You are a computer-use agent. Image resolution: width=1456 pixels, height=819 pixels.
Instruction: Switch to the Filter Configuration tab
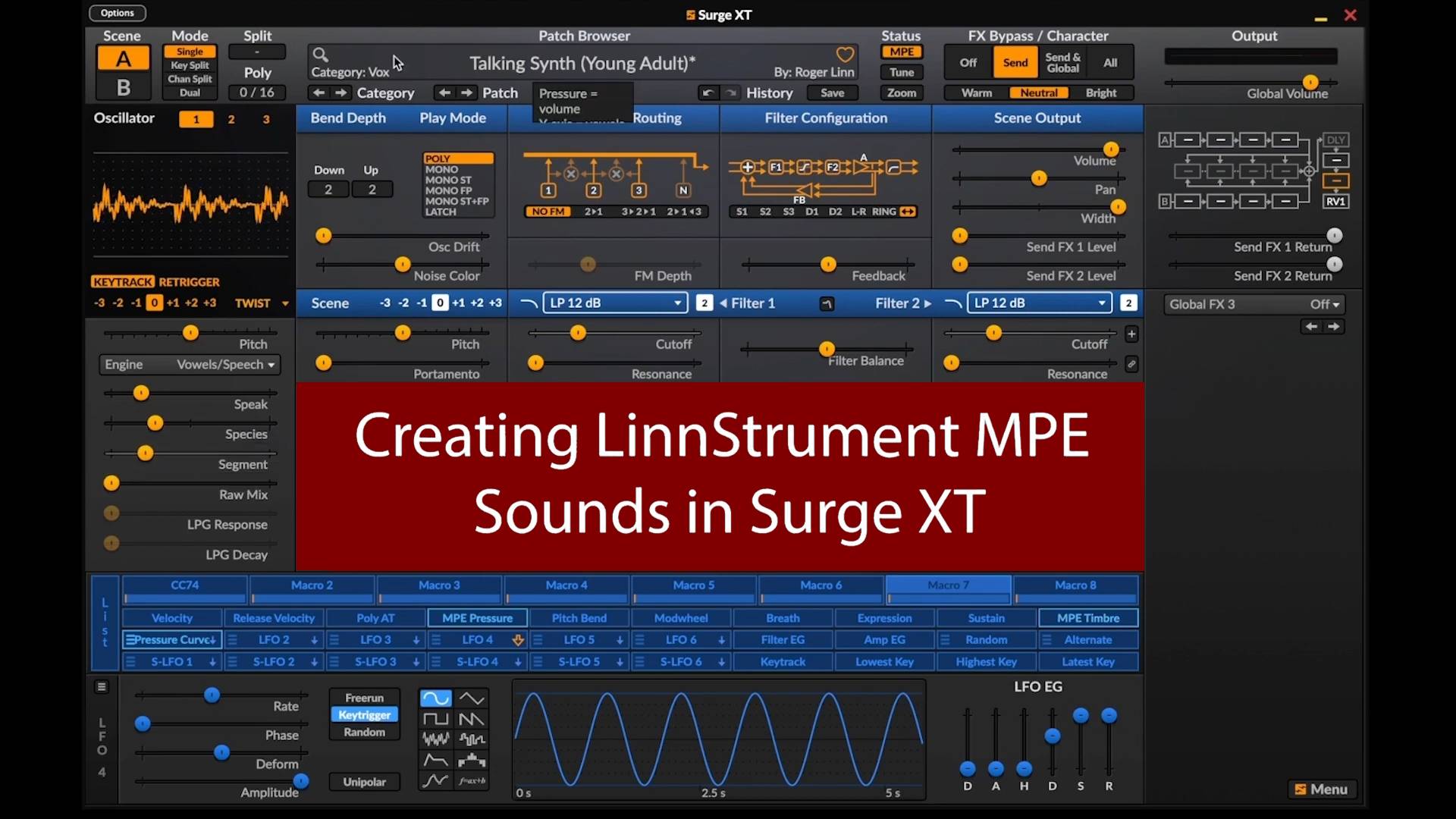pos(826,117)
